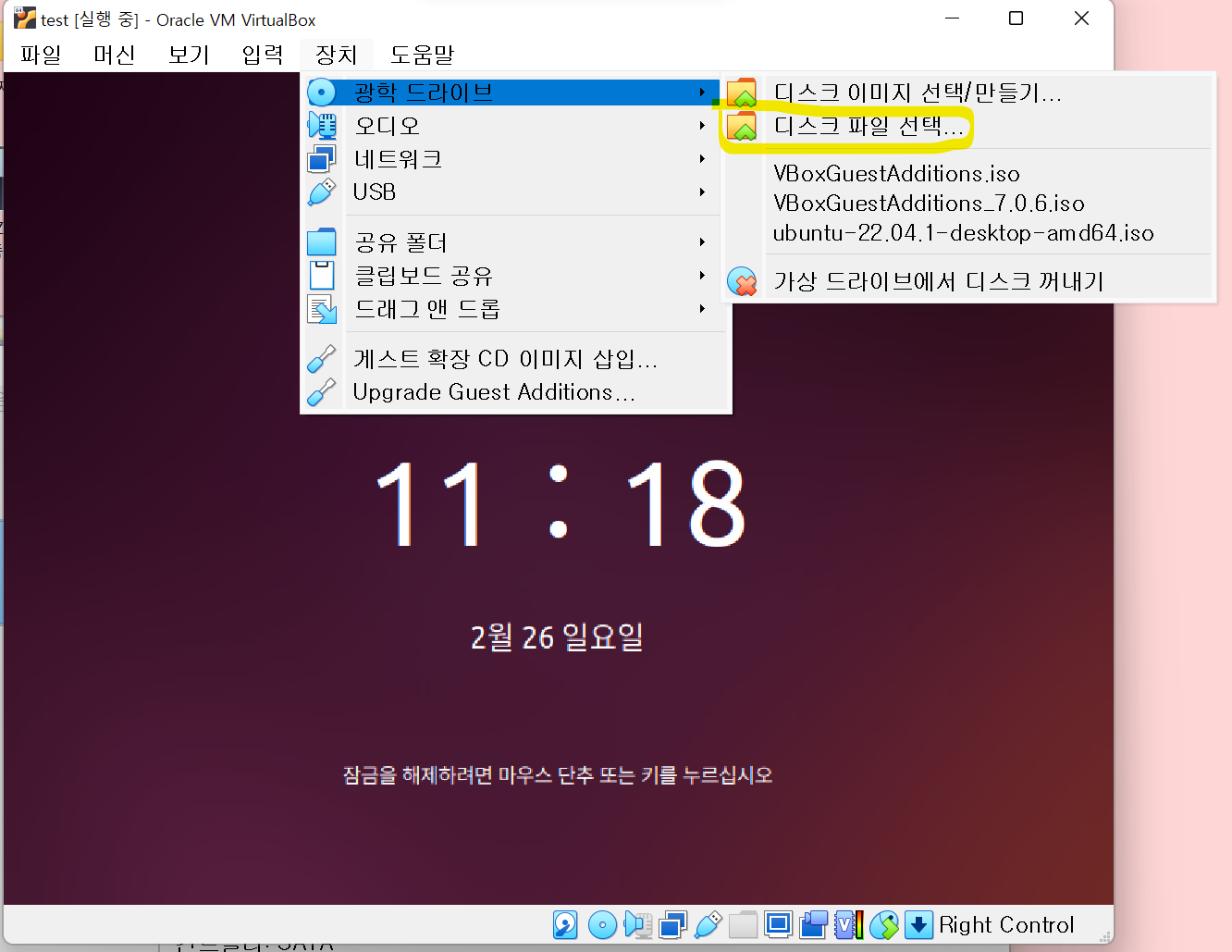Viewport: 1232px width, 952px height.
Task: Click the 11 : 18 lock screen clock
Action: click(x=561, y=504)
